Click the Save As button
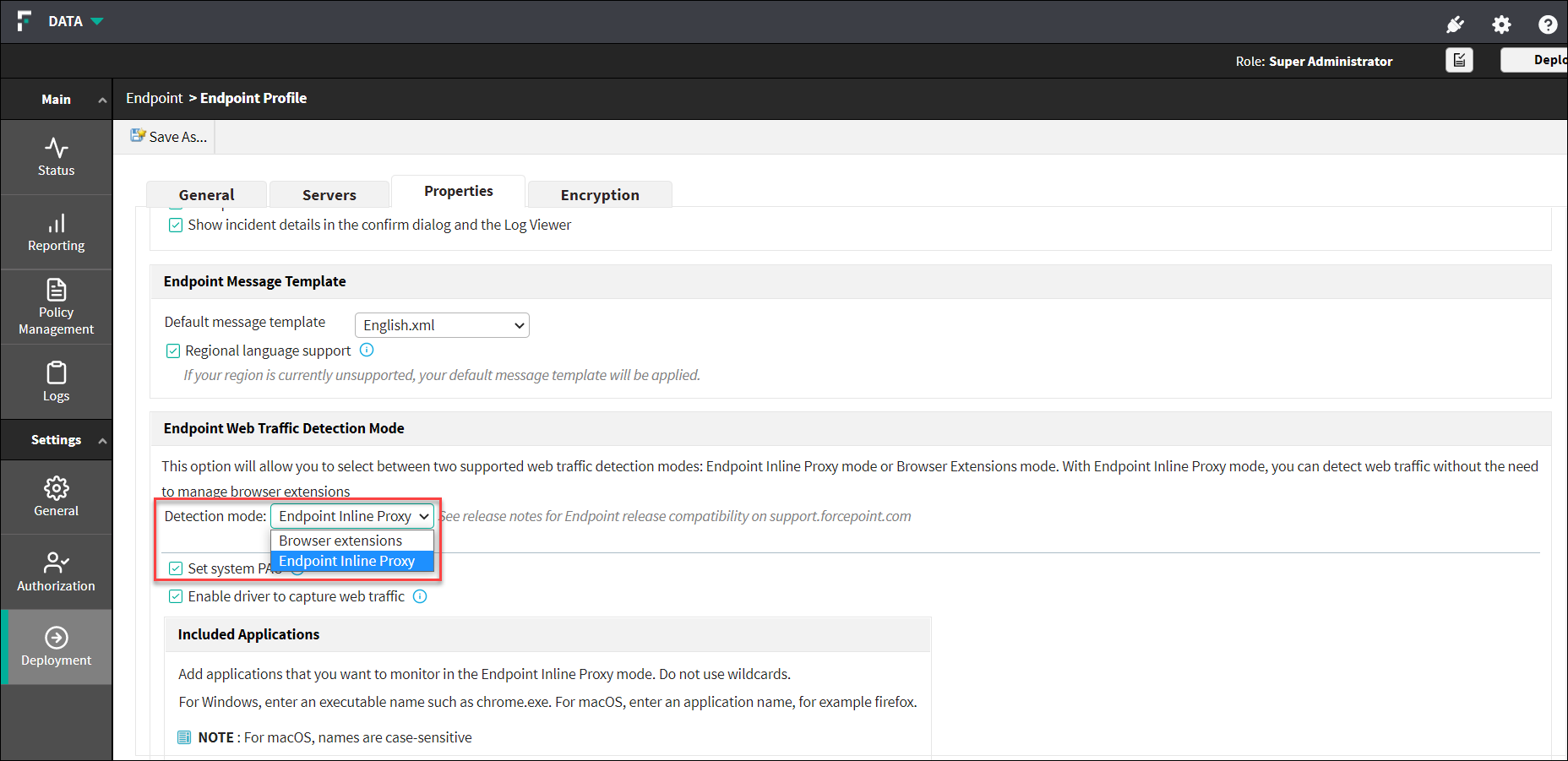1568x761 pixels. click(x=169, y=137)
